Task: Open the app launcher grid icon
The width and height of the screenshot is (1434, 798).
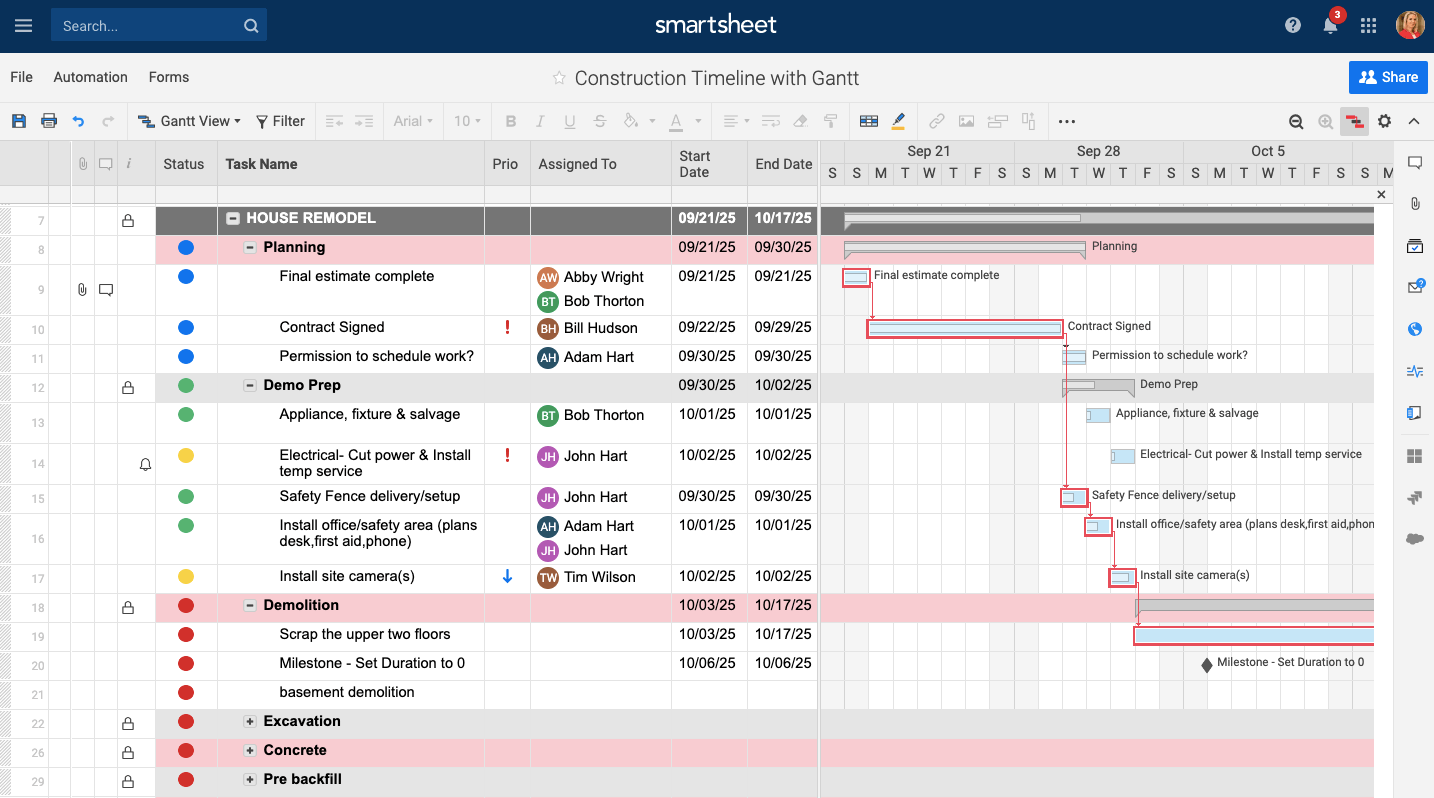Action: (x=1368, y=26)
